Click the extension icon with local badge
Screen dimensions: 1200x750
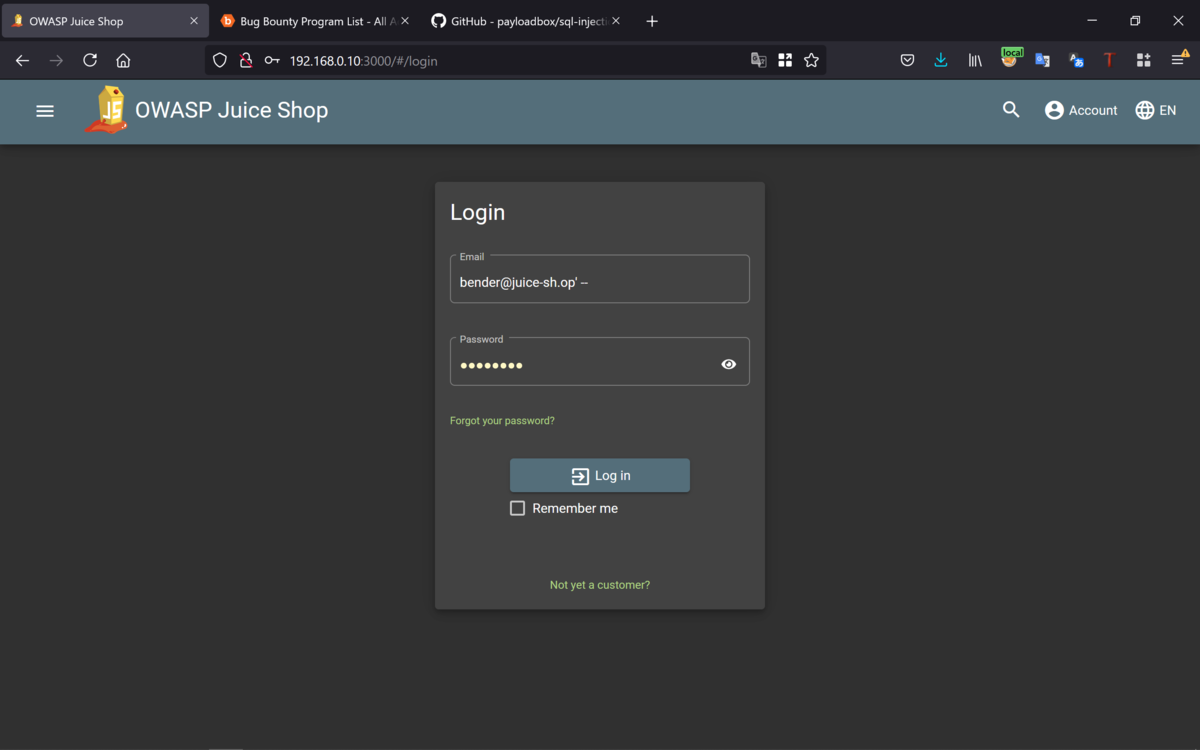(x=1011, y=59)
